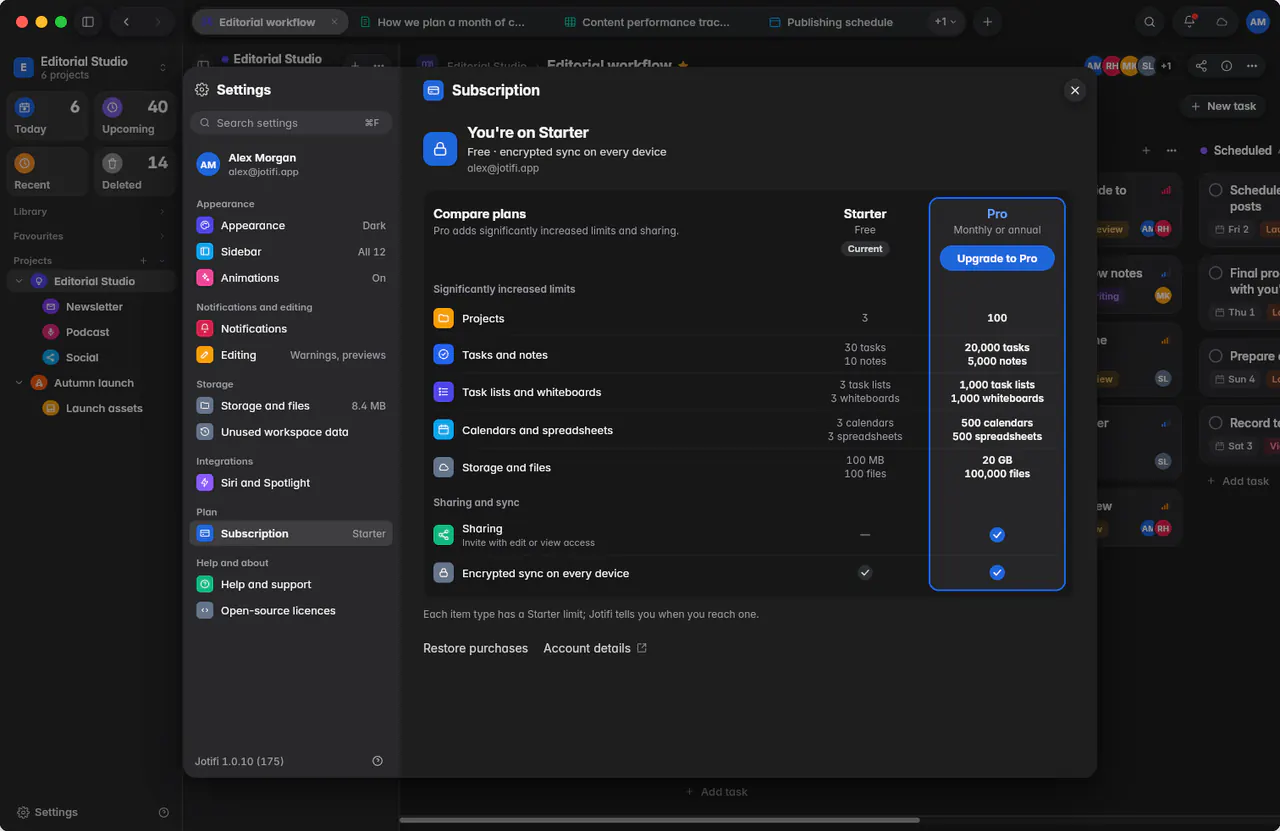Tick the circle on the Schedule posts task
The image size is (1280, 831).
coord(1216,190)
